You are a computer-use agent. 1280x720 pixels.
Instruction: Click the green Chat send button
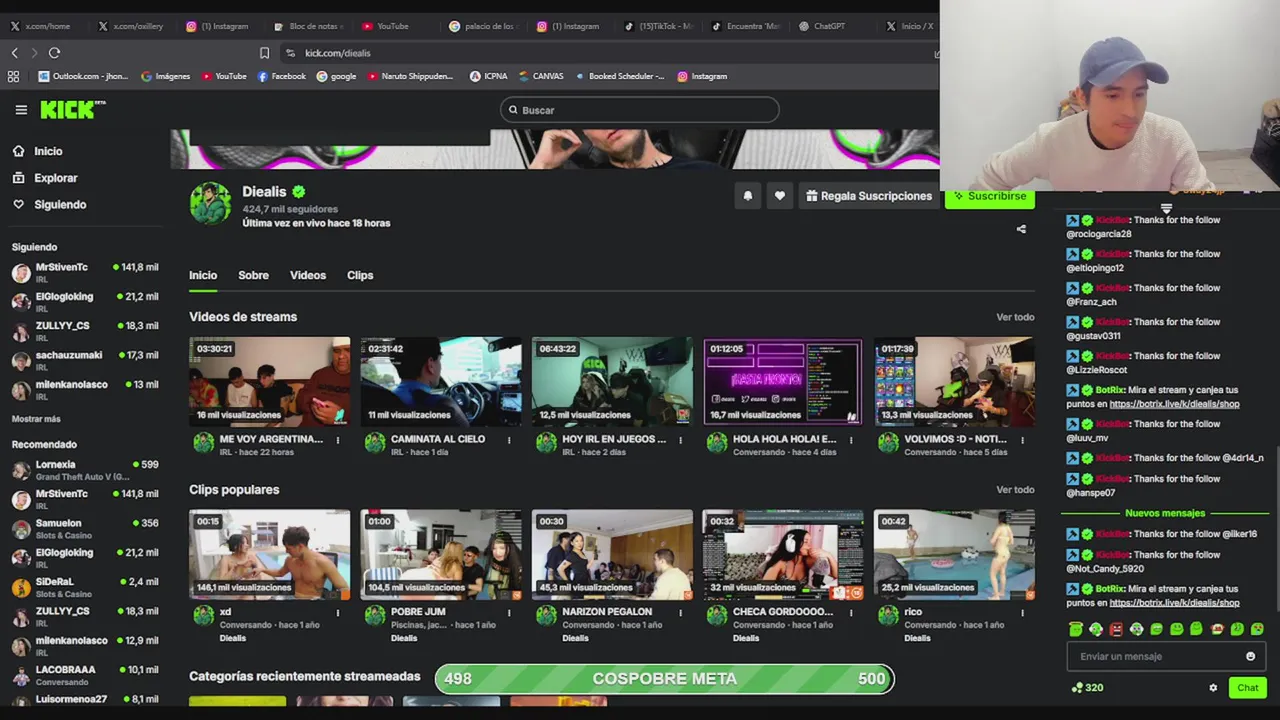click(1248, 688)
